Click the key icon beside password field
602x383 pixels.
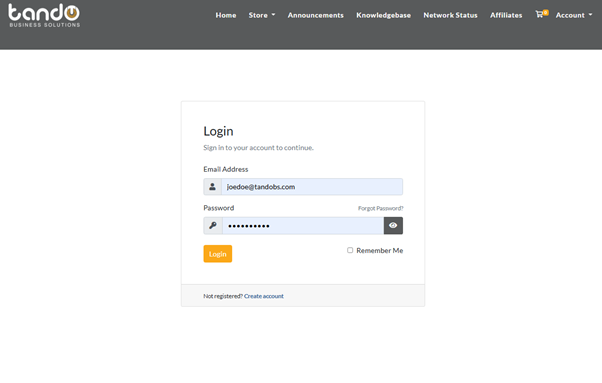tap(213, 226)
